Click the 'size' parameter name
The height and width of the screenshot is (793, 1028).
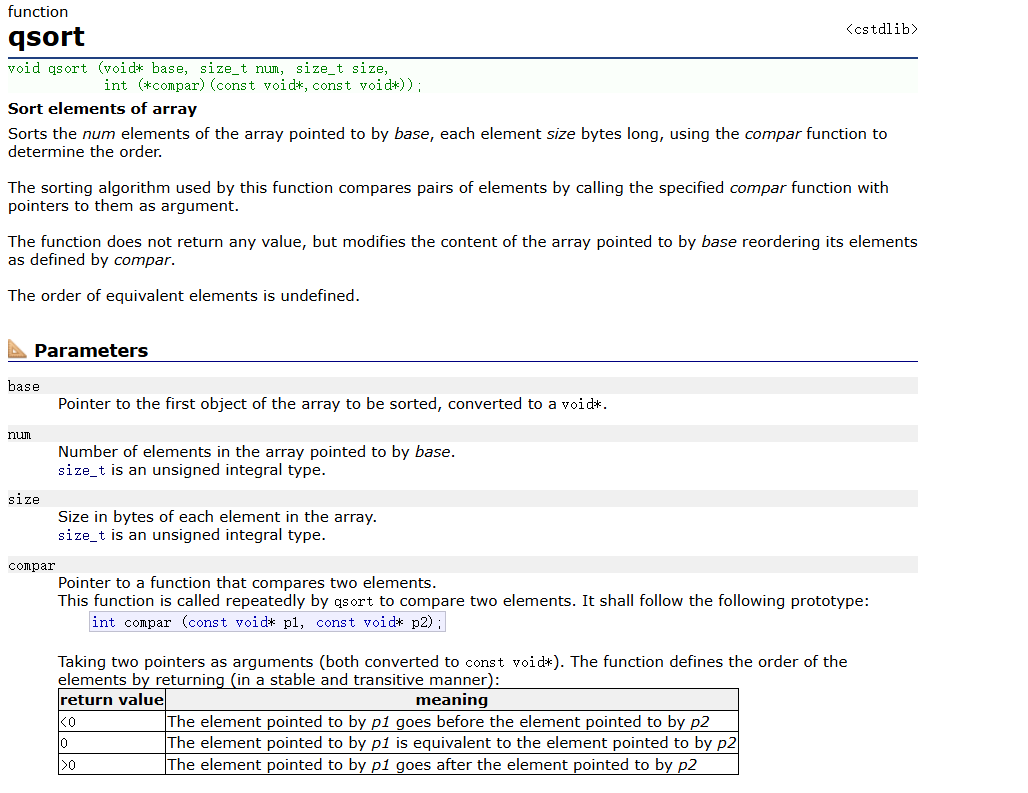(x=24, y=499)
